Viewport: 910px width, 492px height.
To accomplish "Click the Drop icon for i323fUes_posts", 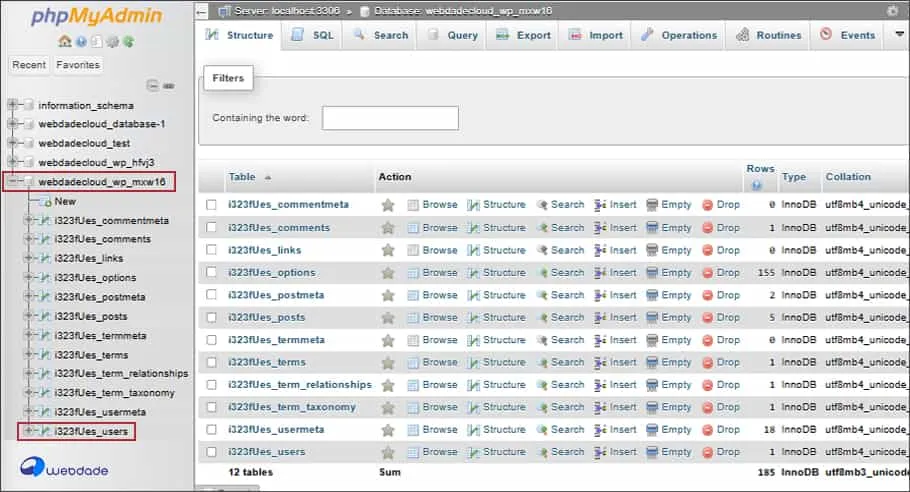I will [708, 317].
